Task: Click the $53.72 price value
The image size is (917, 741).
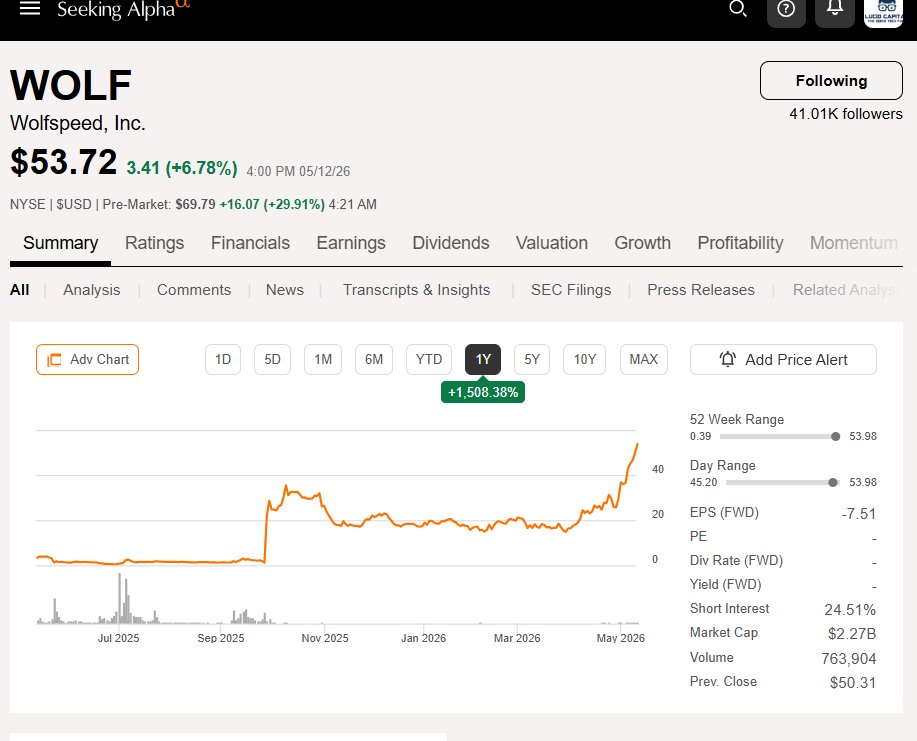Action: pyautogui.click(x=64, y=162)
